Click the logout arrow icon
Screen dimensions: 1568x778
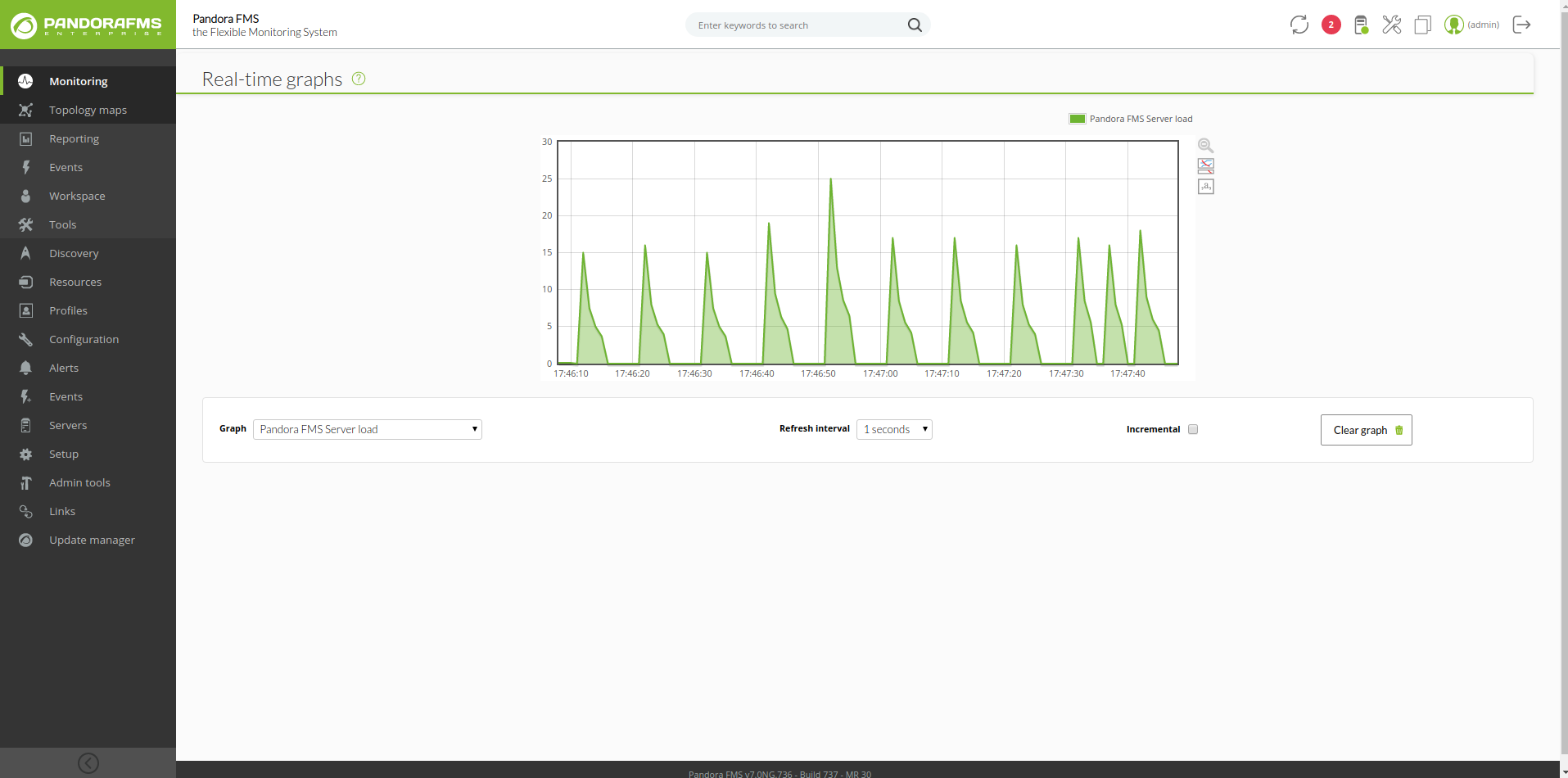(1521, 25)
